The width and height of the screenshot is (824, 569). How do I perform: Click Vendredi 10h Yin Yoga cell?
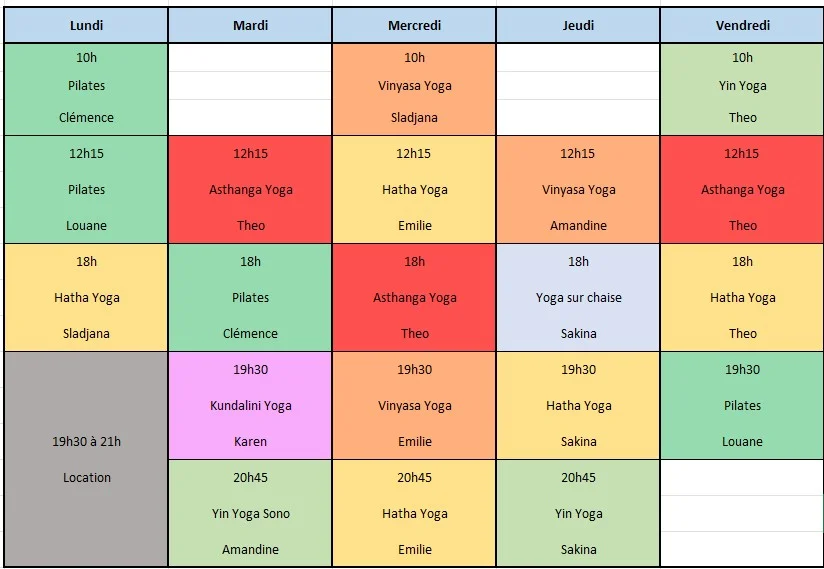742,89
